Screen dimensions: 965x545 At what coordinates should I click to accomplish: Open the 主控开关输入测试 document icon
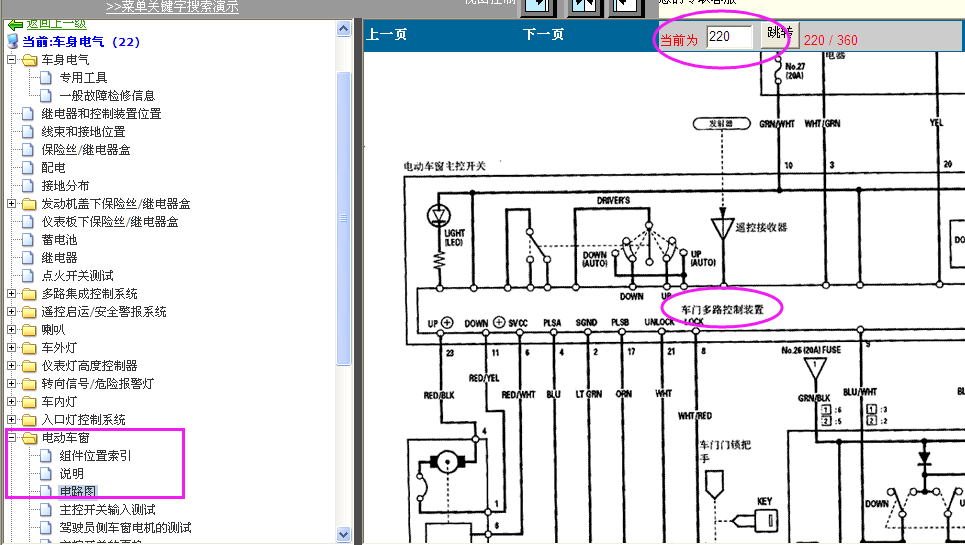[46, 509]
